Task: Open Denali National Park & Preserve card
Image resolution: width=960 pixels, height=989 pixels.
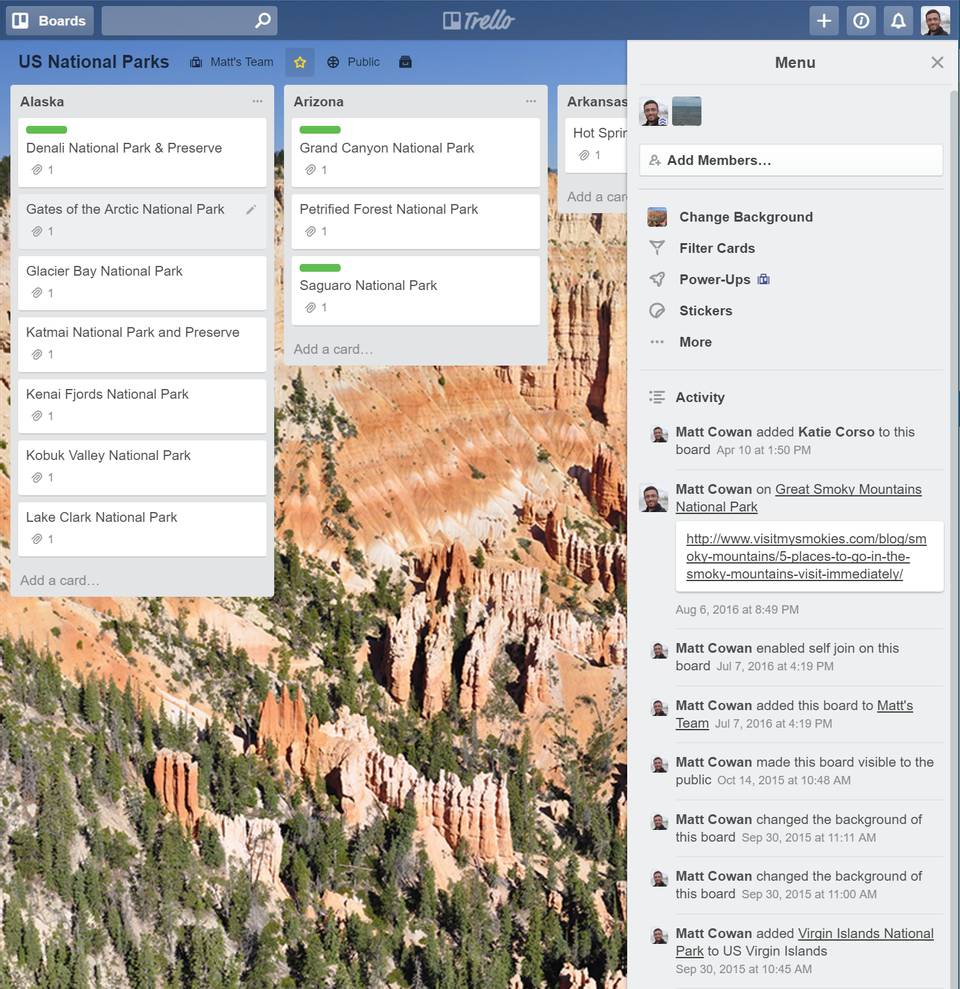Action: pos(142,153)
